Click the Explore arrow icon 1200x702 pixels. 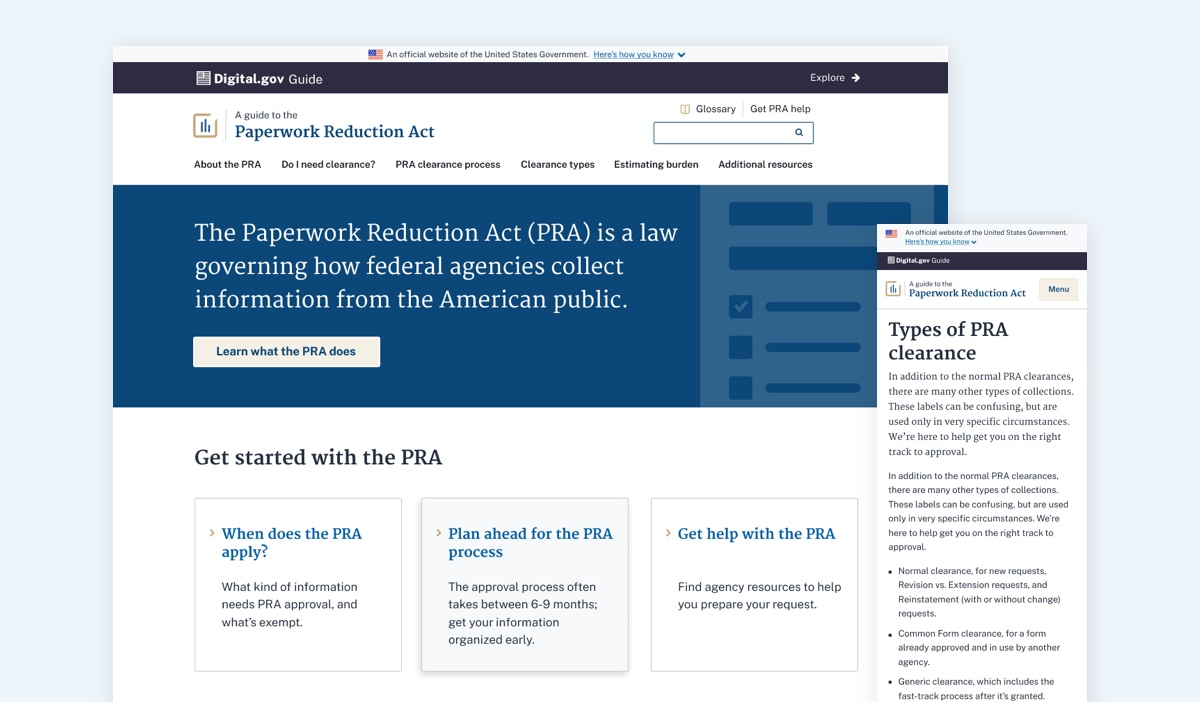pyautogui.click(x=856, y=78)
